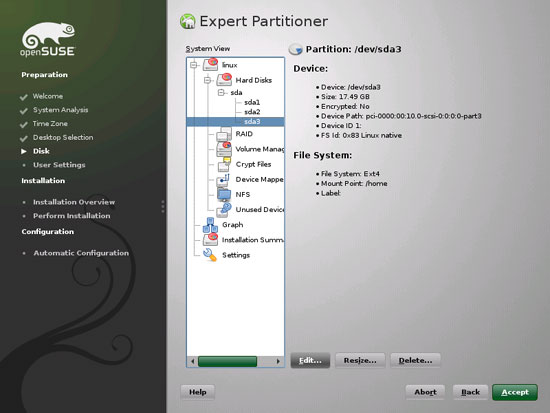
Task: Click the current Disk step
Action: (41, 151)
